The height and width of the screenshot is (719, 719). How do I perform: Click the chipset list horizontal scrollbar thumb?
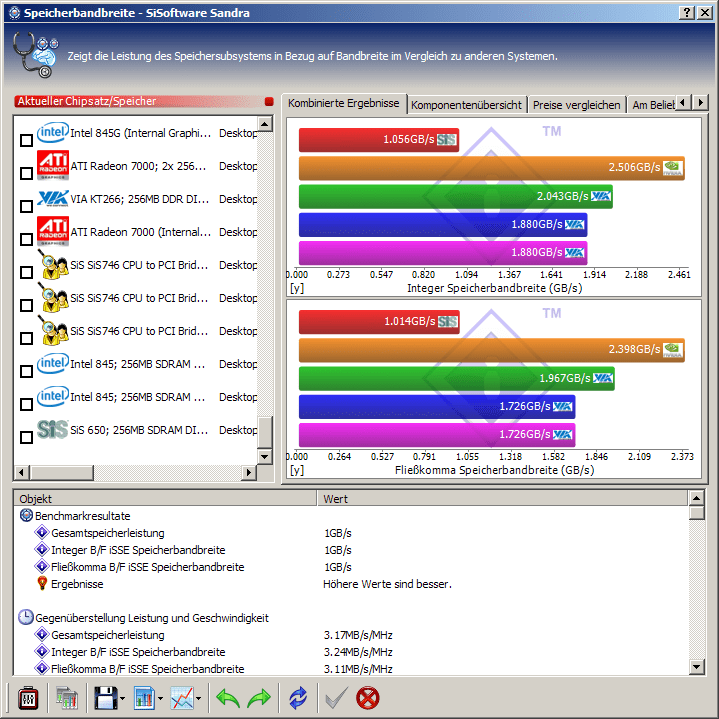pos(61,472)
